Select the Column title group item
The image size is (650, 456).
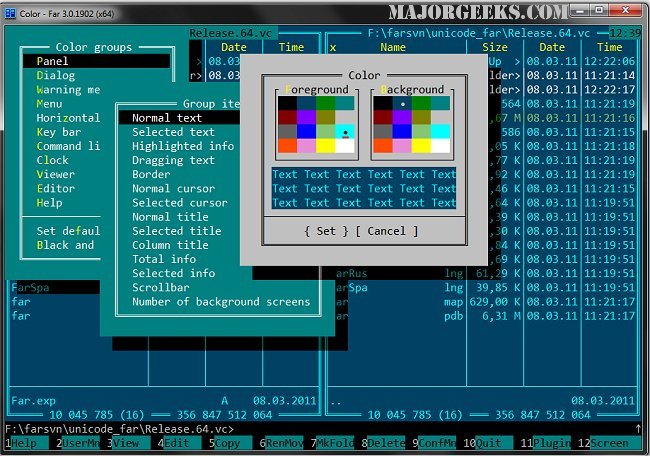click(x=170, y=245)
